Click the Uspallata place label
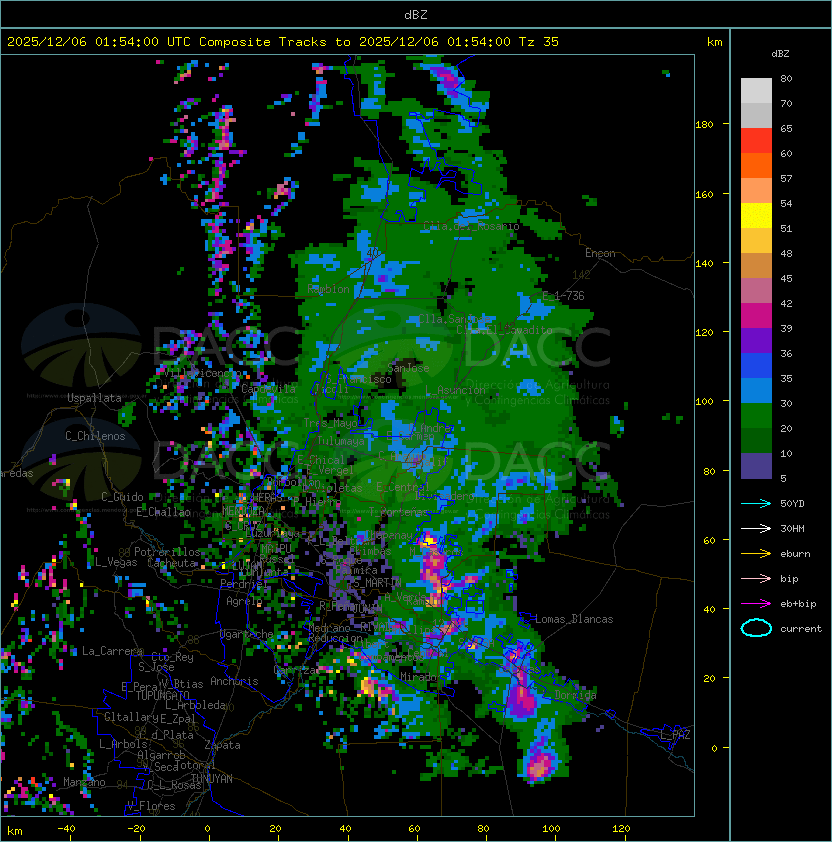 coord(95,398)
